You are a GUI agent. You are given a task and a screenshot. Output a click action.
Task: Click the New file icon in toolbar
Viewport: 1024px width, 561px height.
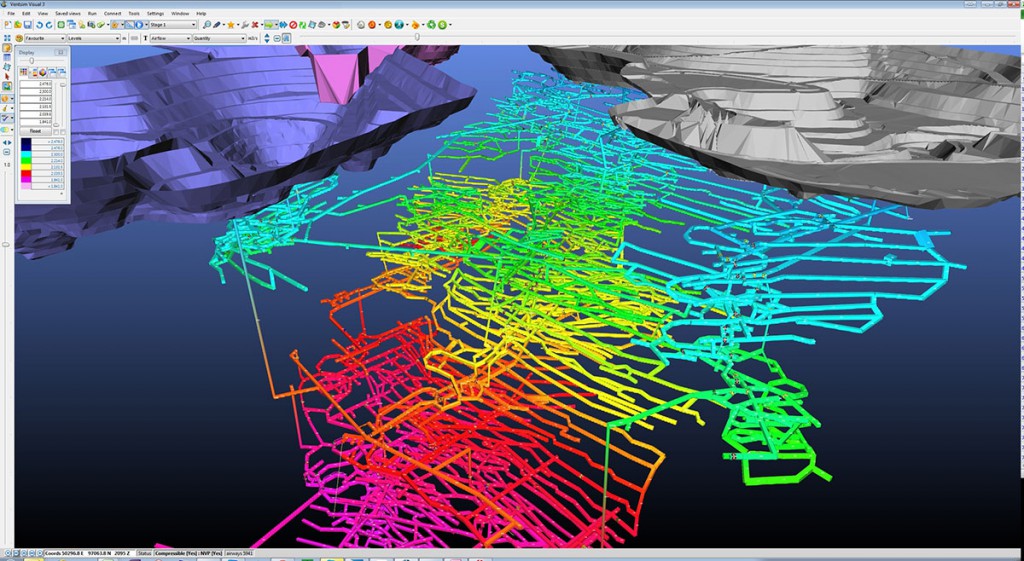(x=8, y=25)
